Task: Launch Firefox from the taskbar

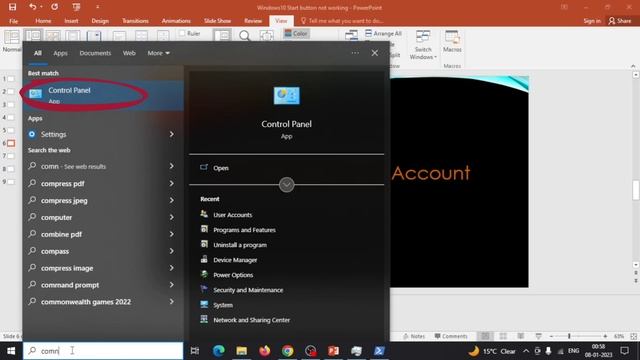Action: 264,351
